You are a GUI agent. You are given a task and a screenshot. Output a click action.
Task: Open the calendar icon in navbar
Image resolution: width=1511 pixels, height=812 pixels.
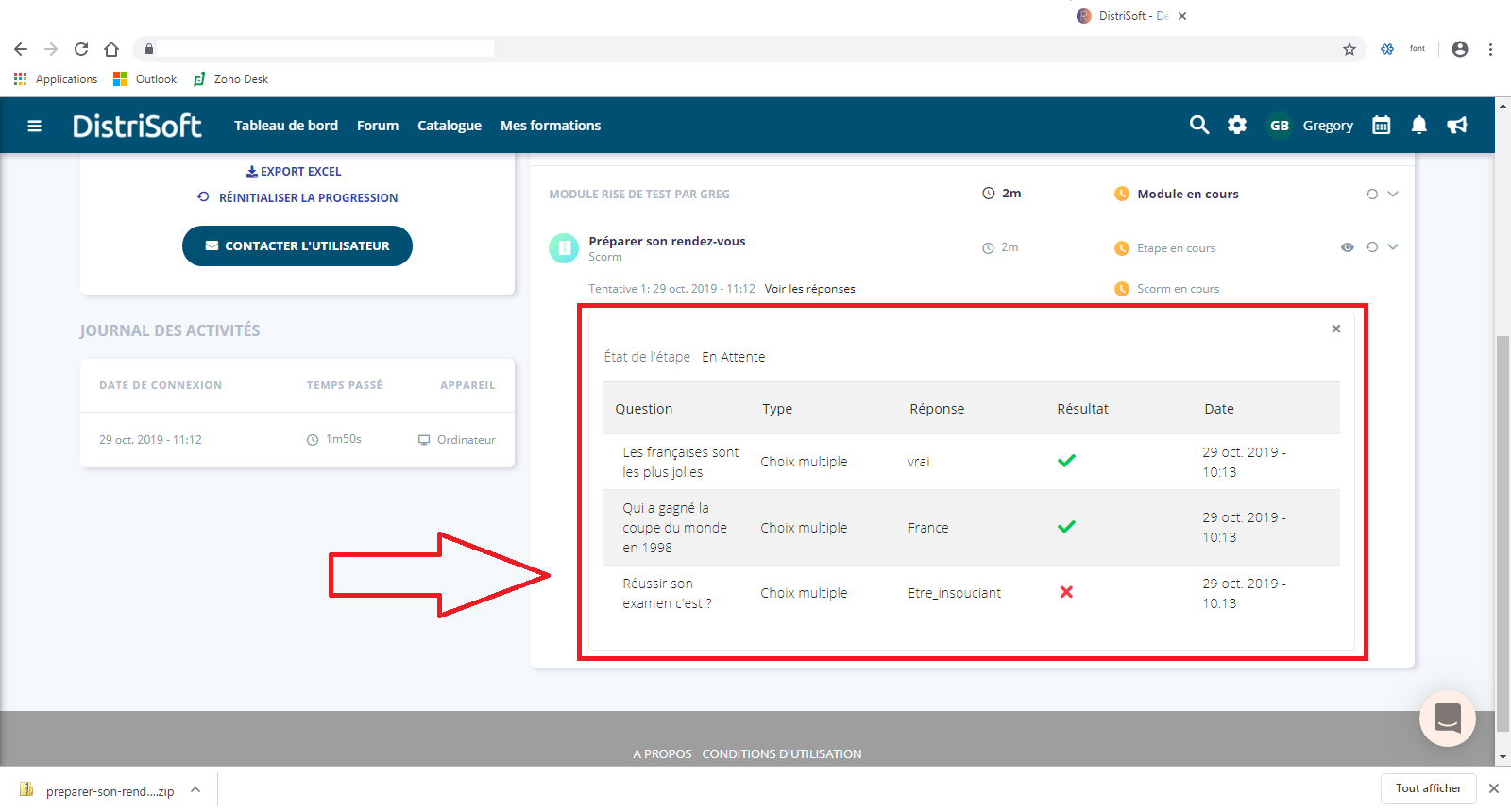pos(1382,125)
